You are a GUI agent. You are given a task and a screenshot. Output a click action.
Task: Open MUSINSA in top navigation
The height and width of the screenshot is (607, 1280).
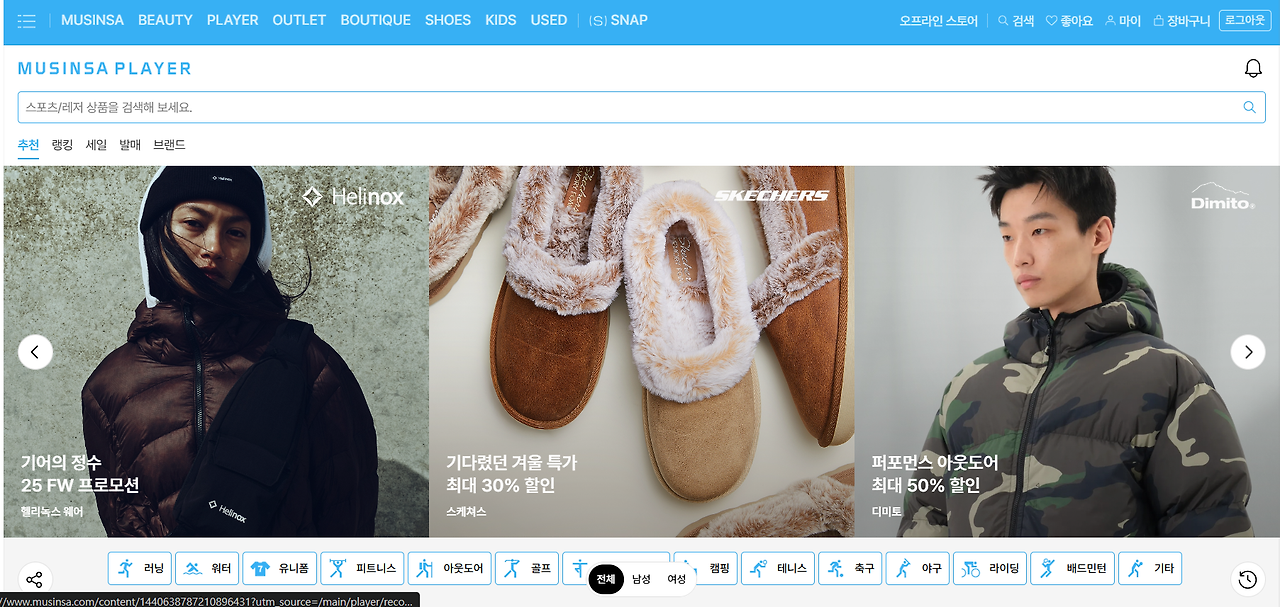[x=92, y=20]
